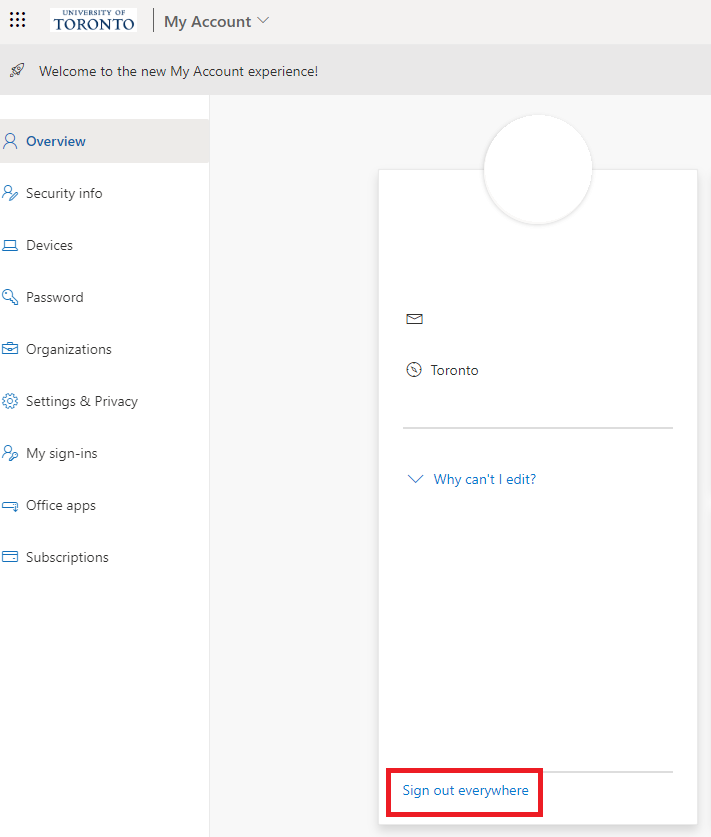Click the University of Toronto logo

93,20
